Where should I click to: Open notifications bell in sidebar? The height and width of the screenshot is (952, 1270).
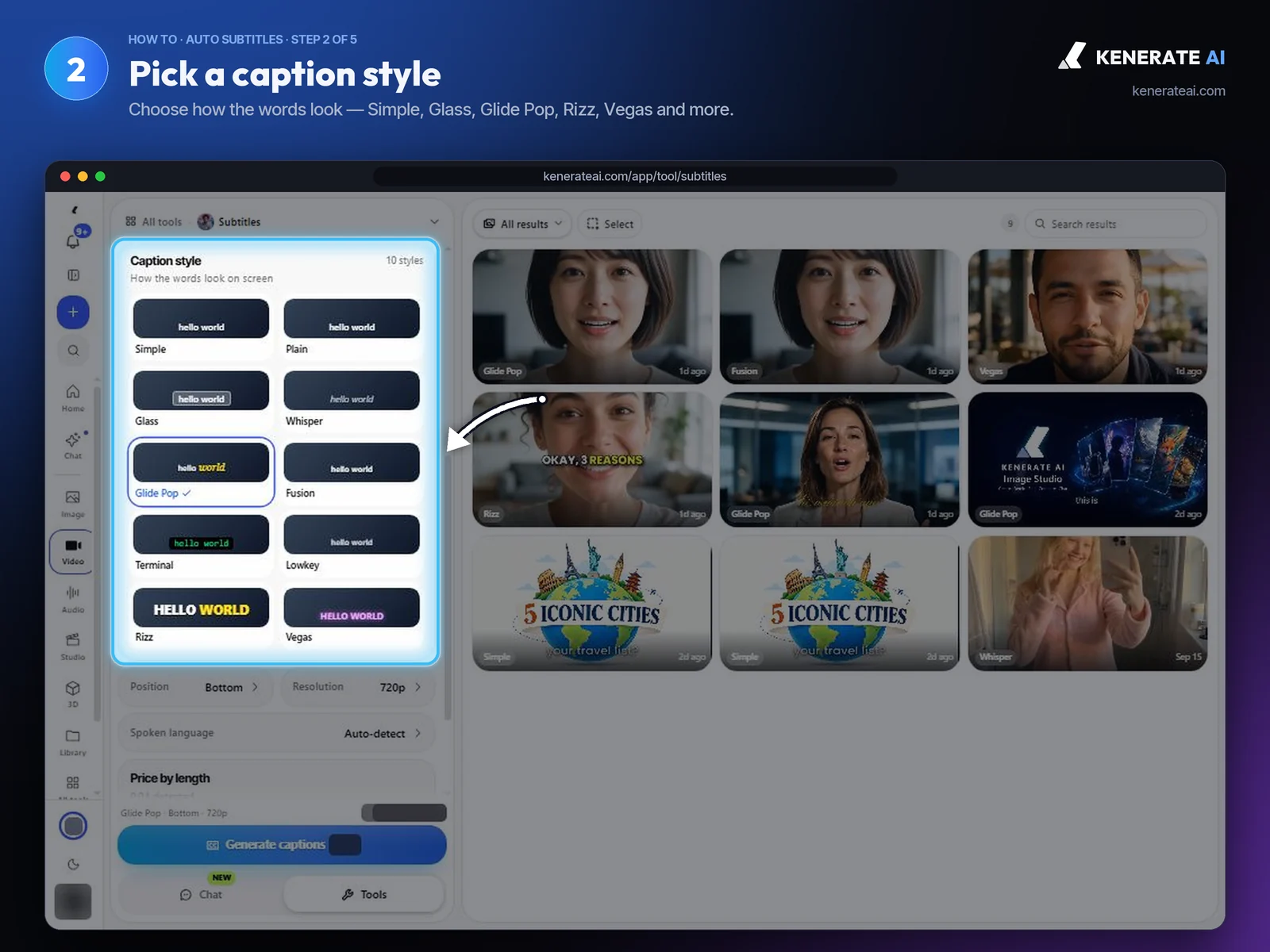coord(73,241)
